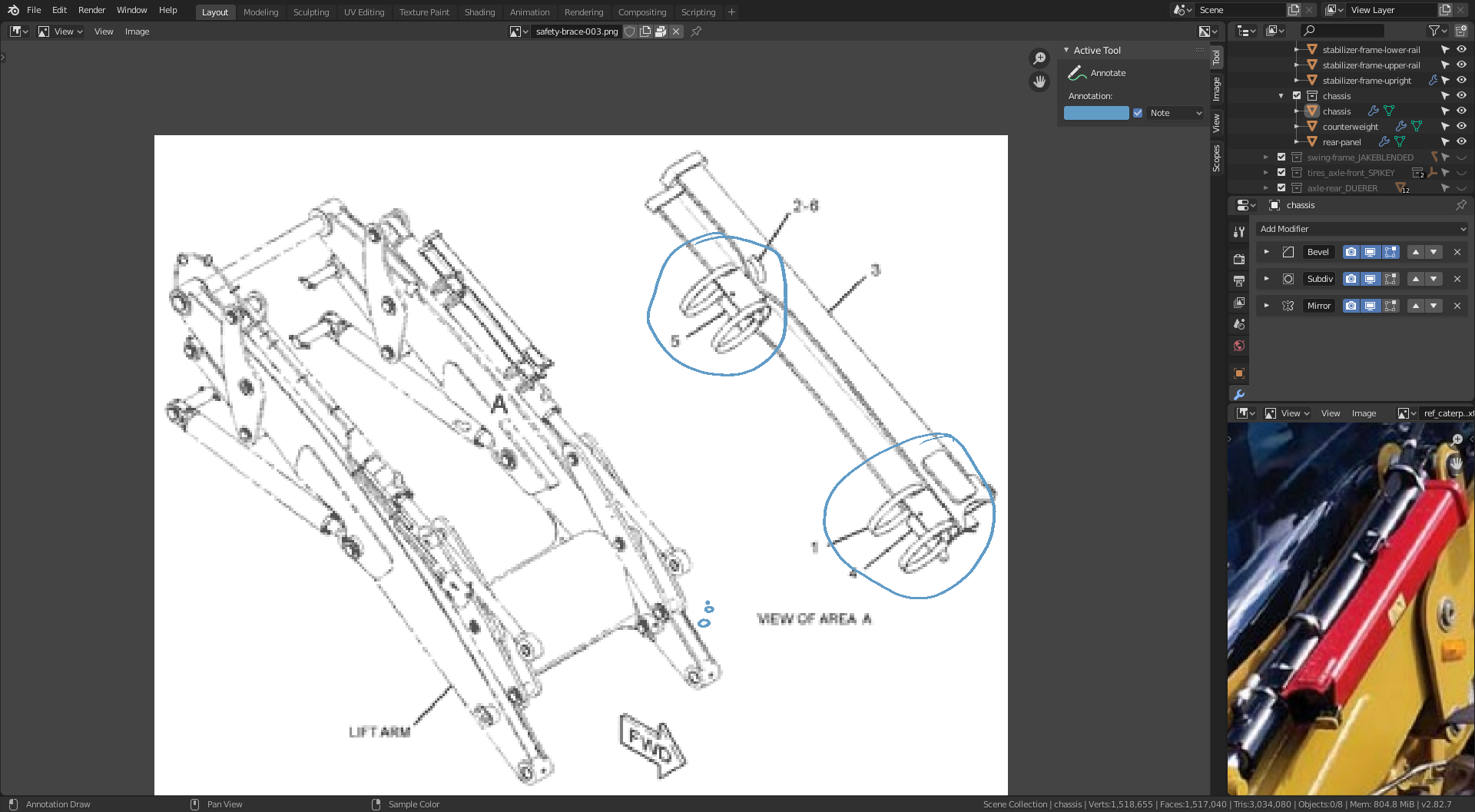1475x812 pixels.
Task: Toggle the annotation Note layer checkbox
Action: coord(1138,113)
